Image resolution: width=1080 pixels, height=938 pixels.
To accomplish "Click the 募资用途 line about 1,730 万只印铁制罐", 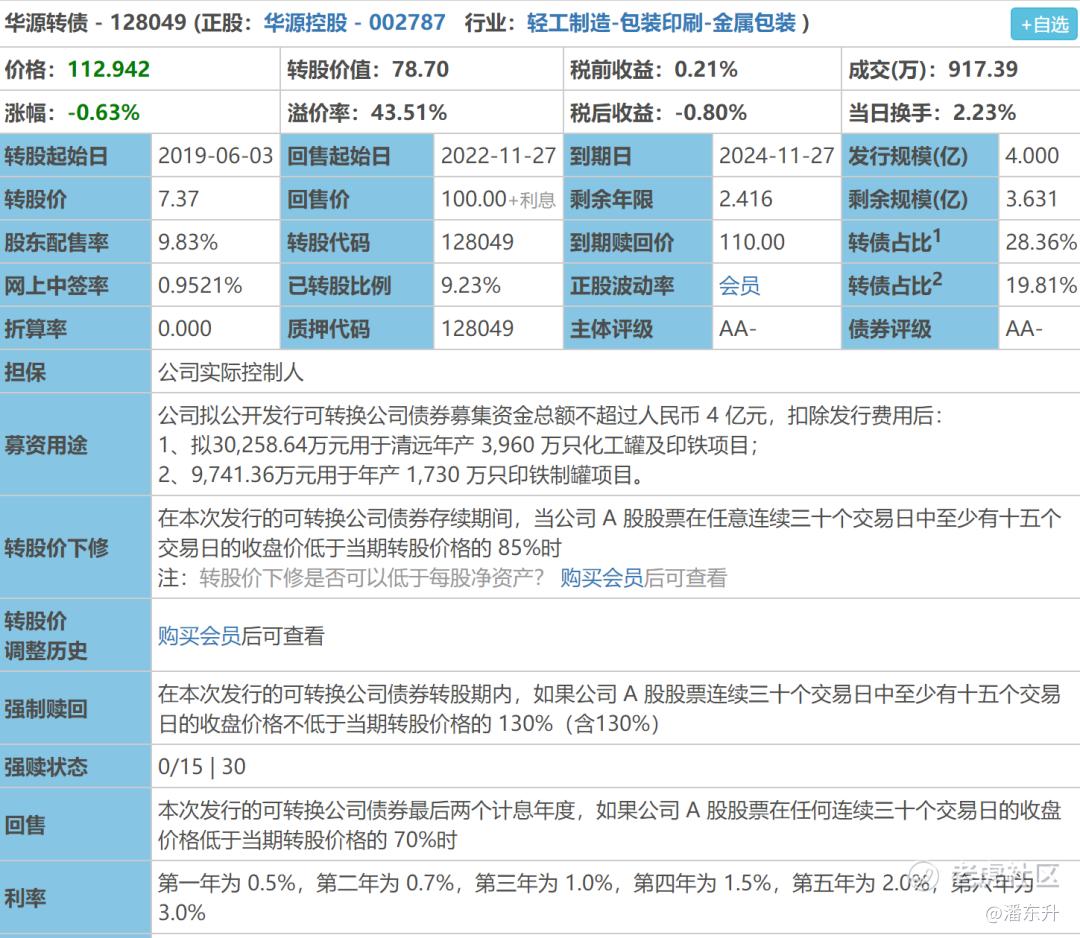I will point(401,475).
